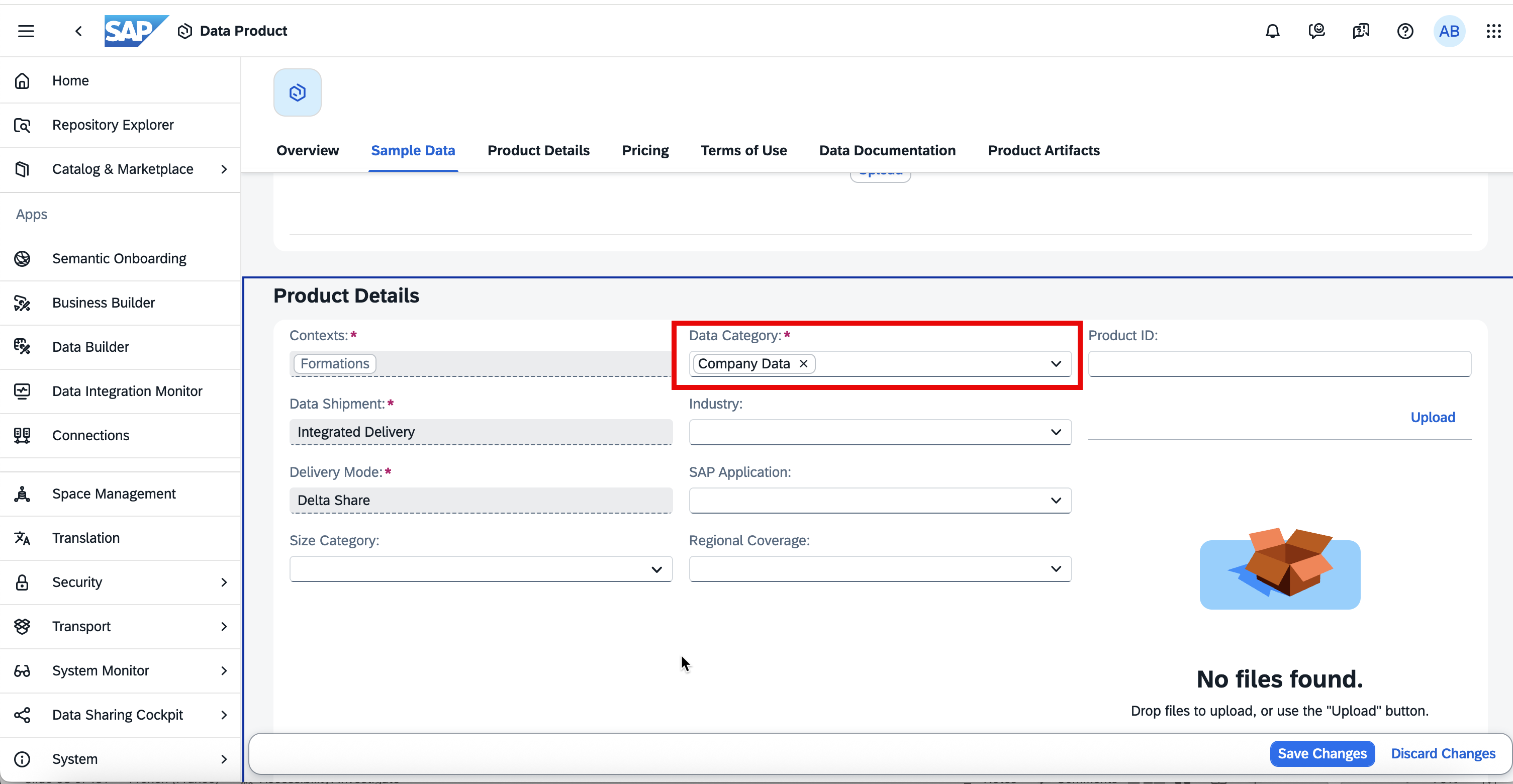Click the Transport icon
The width and height of the screenshot is (1513, 784).
click(22, 627)
